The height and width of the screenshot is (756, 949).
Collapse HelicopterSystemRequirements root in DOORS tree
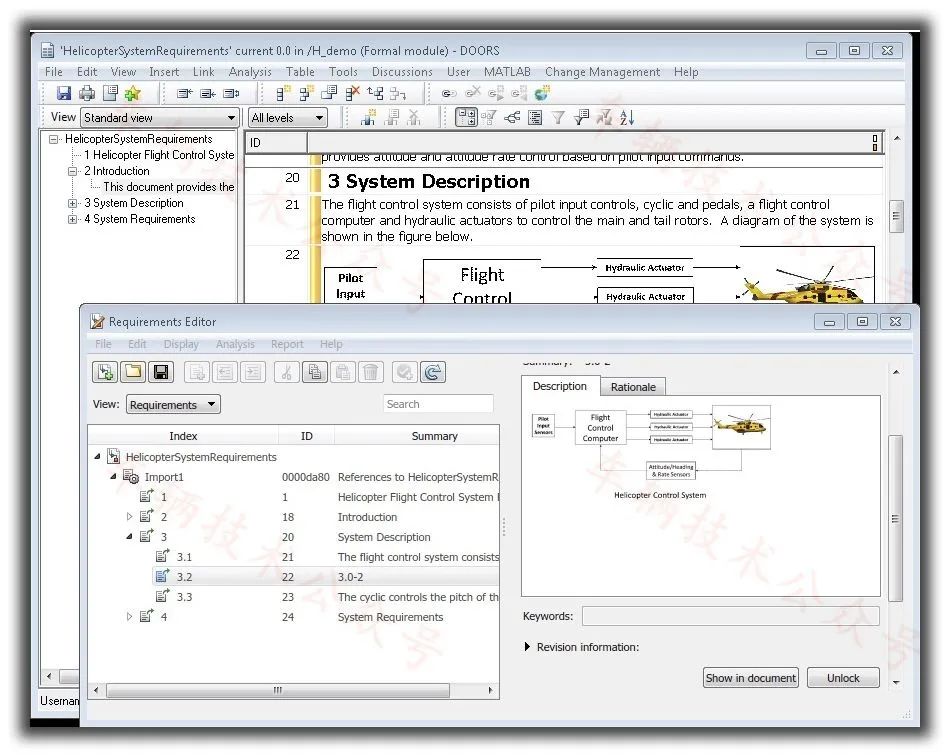(54, 139)
